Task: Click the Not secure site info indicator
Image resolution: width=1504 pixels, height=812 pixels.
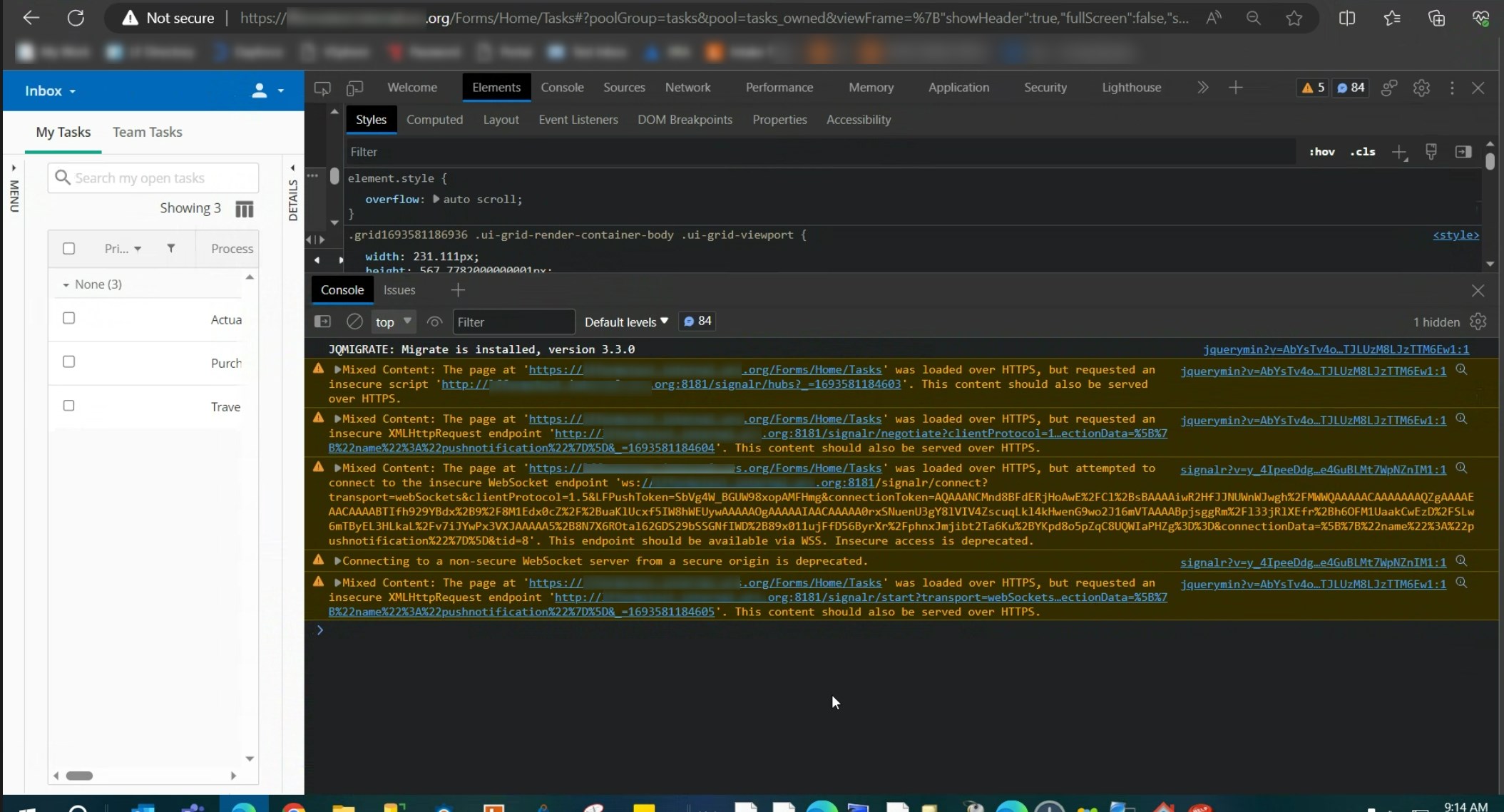Action: pos(168,18)
